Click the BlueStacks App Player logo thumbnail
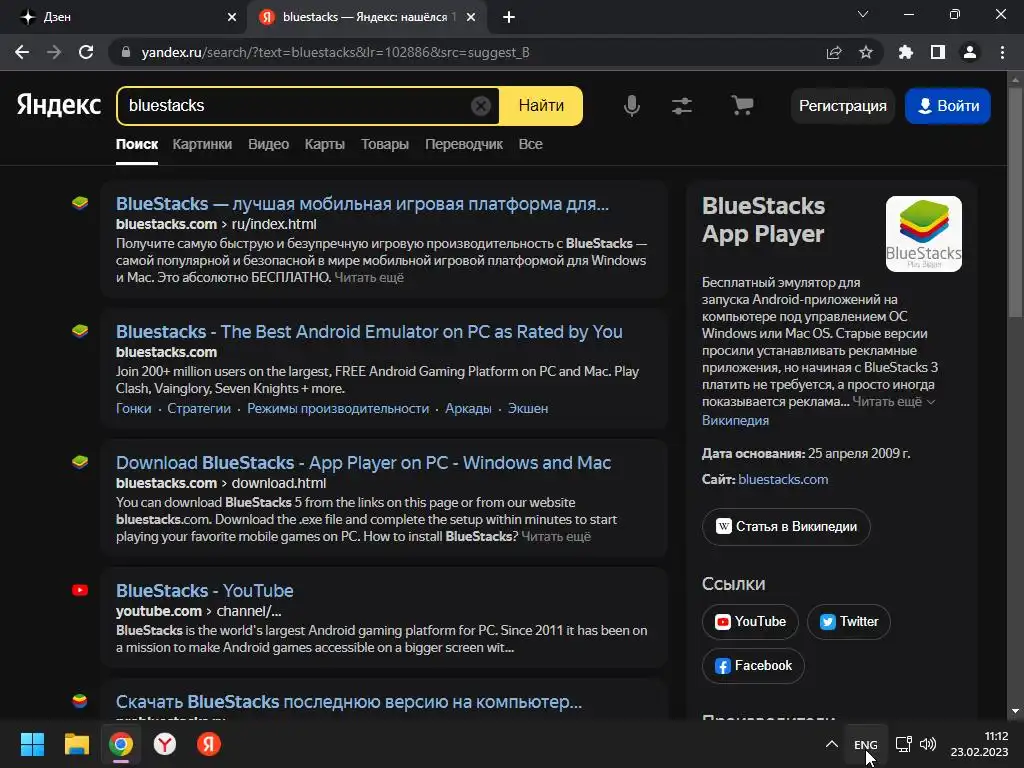 click(x=923, y=234)
